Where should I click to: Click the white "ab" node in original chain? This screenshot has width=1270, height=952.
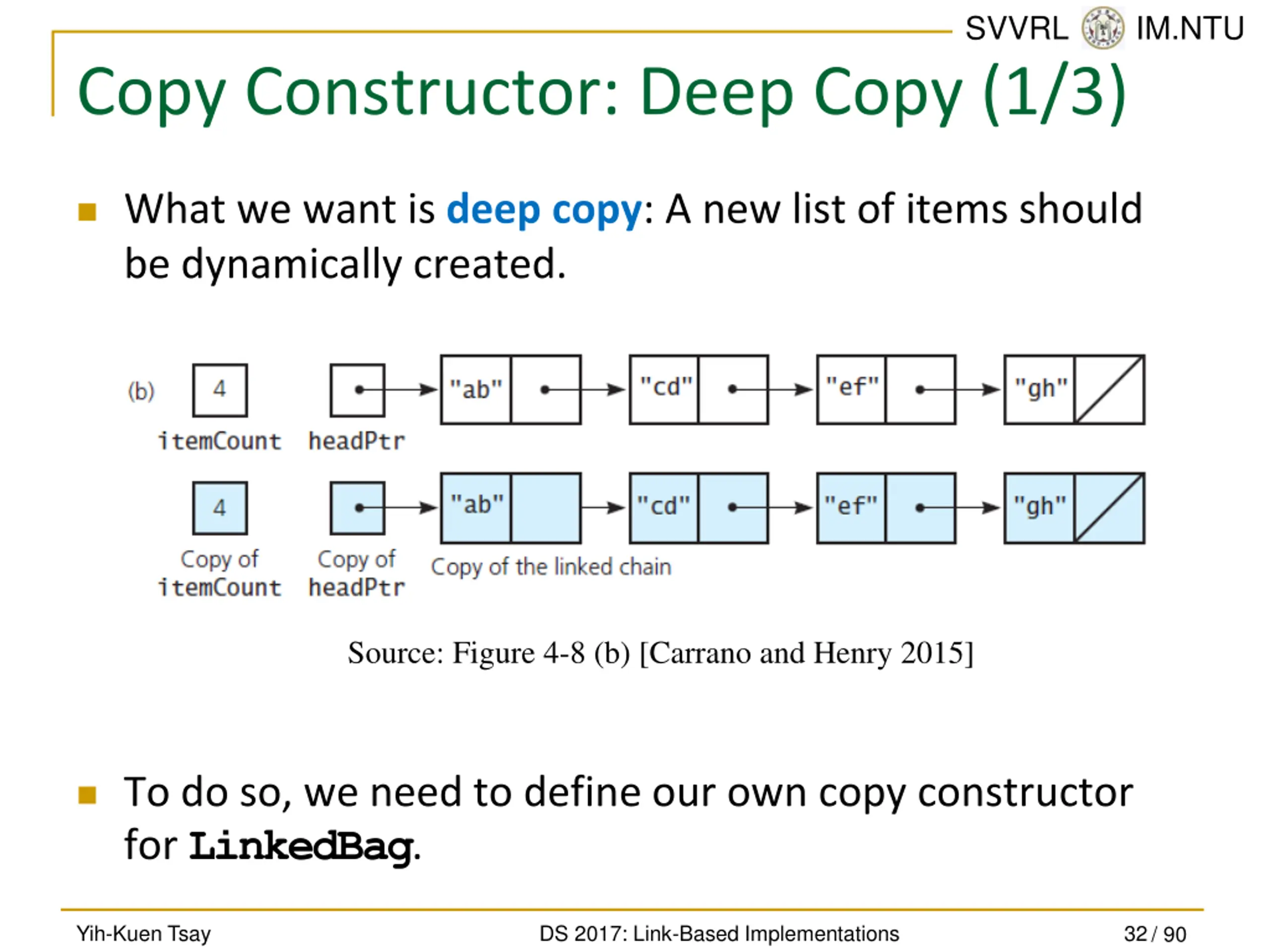[x=510, y=390]
